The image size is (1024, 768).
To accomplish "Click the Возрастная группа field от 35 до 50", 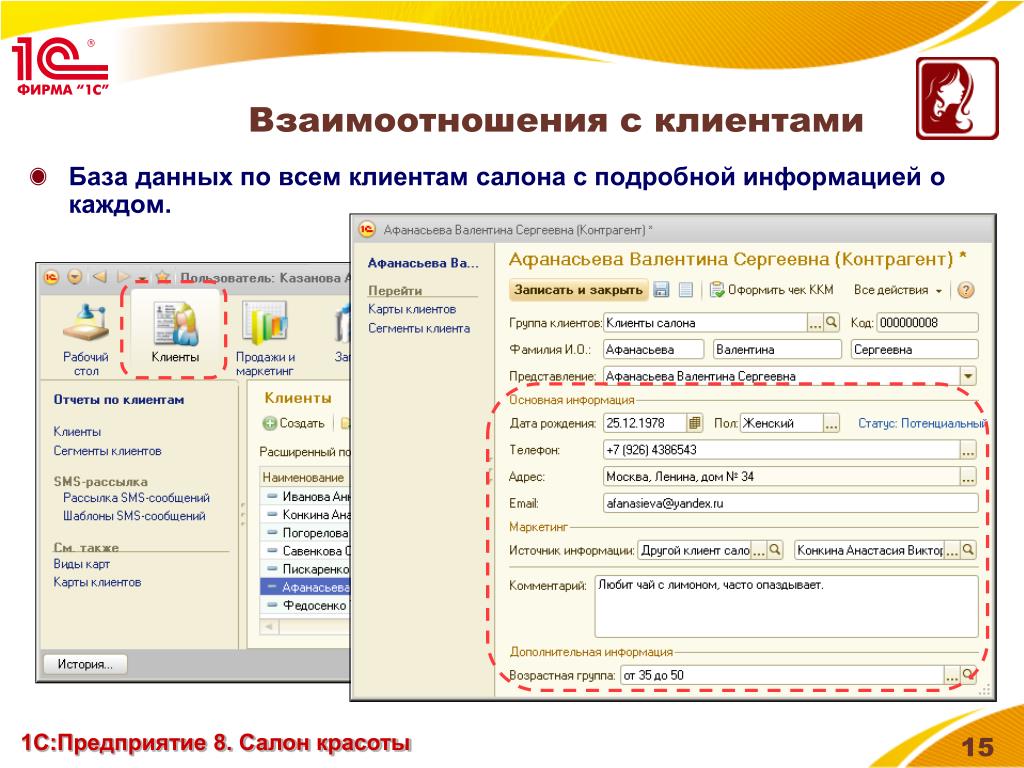I will 782,675.
